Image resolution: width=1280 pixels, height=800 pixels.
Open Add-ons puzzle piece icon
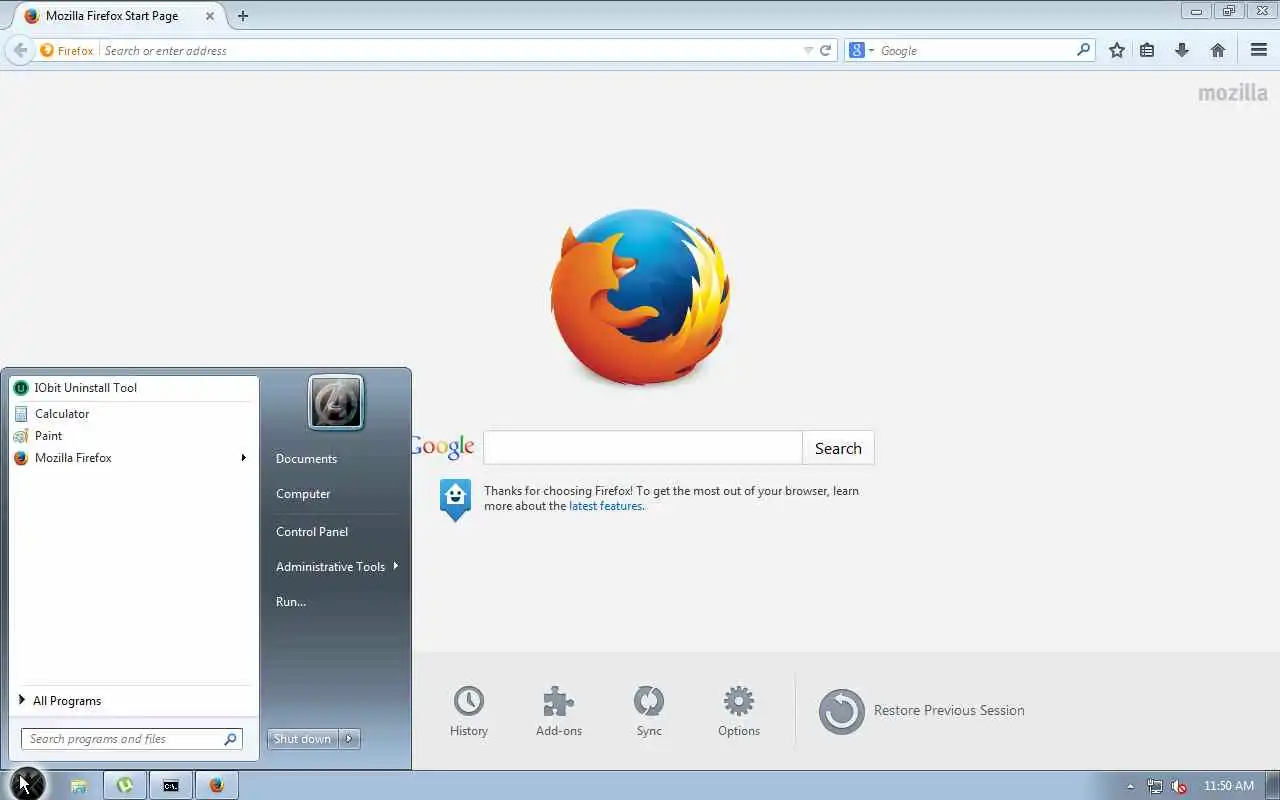tap(559, 711)
